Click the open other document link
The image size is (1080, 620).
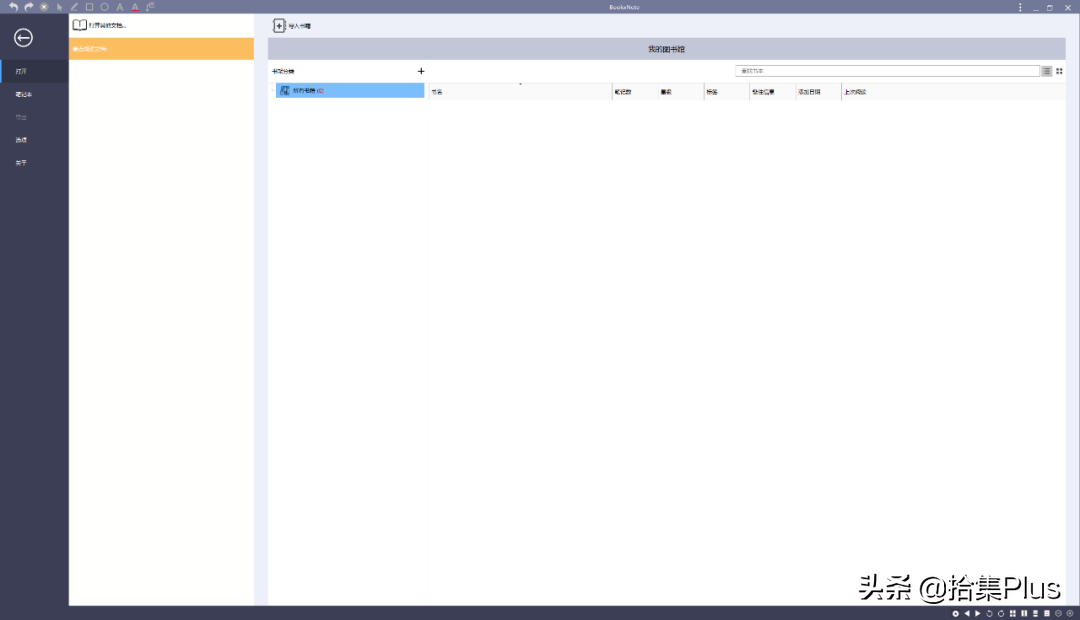(x=107, y=25)
